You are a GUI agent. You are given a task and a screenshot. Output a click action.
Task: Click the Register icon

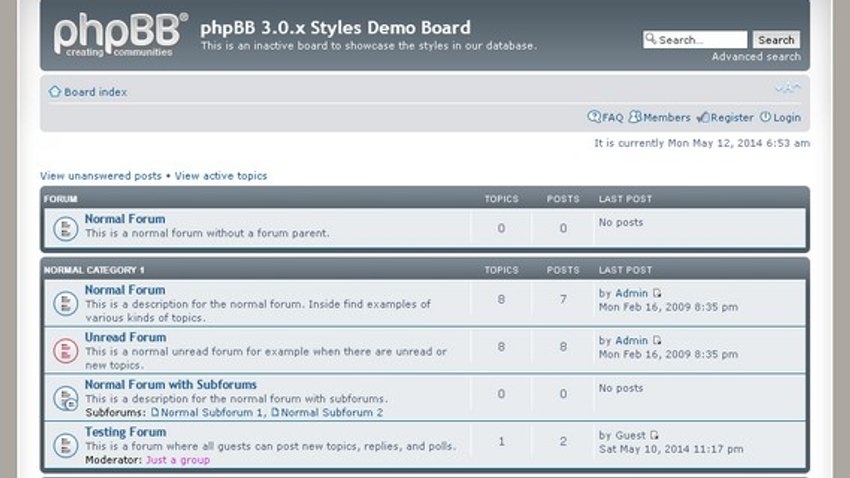point(703,117)
